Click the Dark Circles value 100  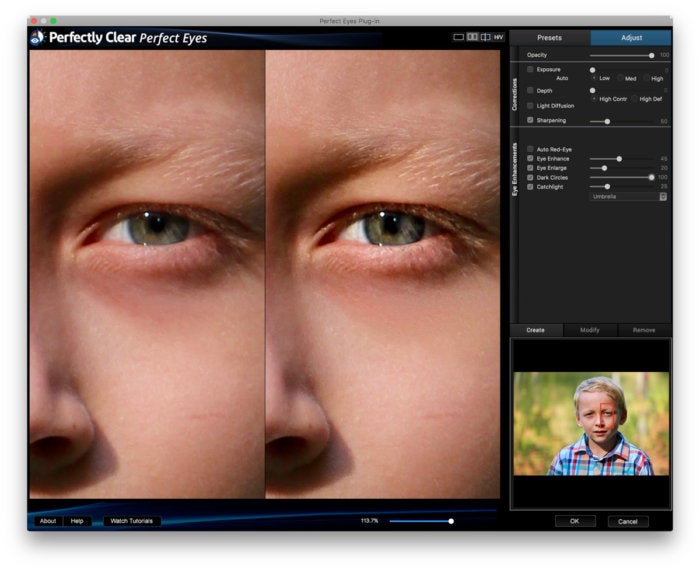pos(662,178)
